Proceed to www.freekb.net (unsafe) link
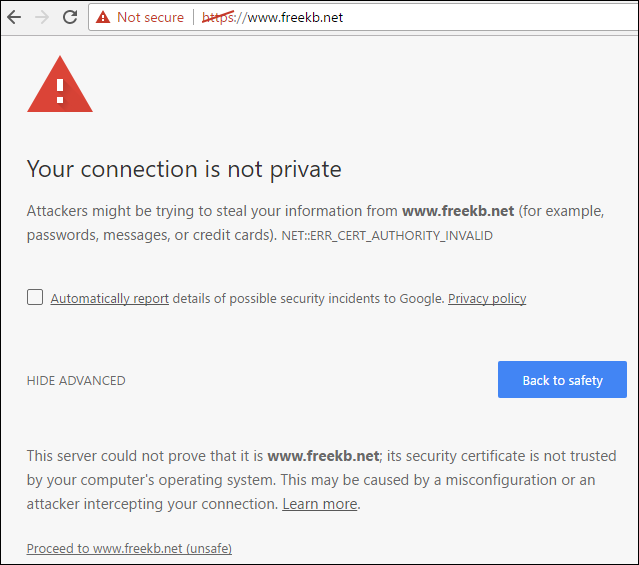This screenshot has width=639, height=565. pyautogui.click(x=129, y=548)
